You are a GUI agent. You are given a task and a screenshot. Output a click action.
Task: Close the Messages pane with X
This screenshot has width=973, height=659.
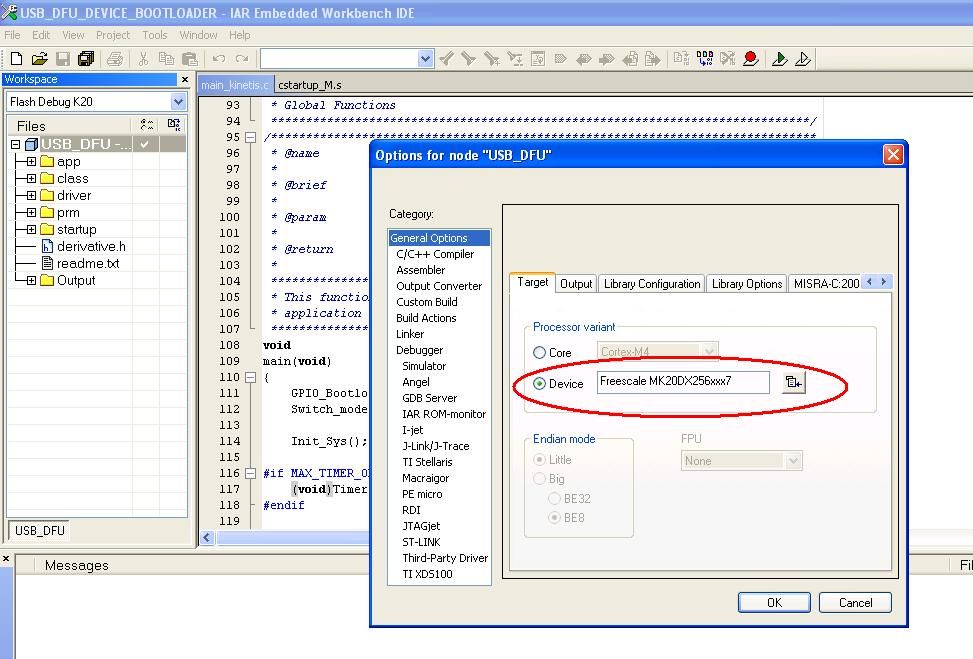click(x=6, y=558)
